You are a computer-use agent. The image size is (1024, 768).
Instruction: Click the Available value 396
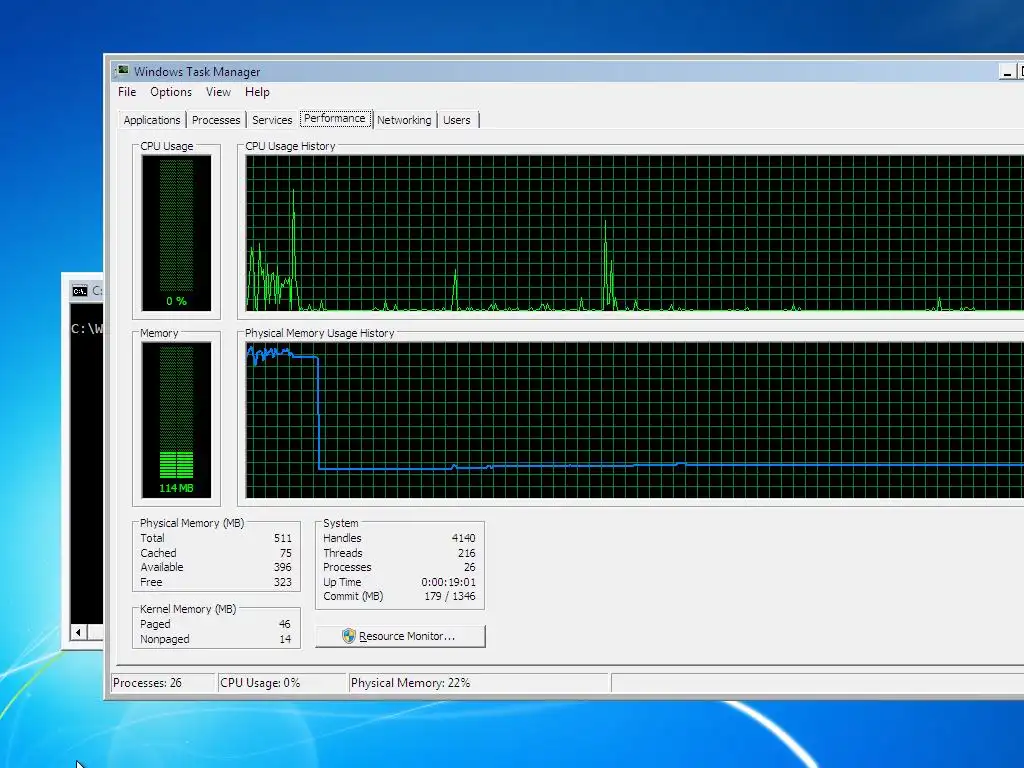(283, 568)
